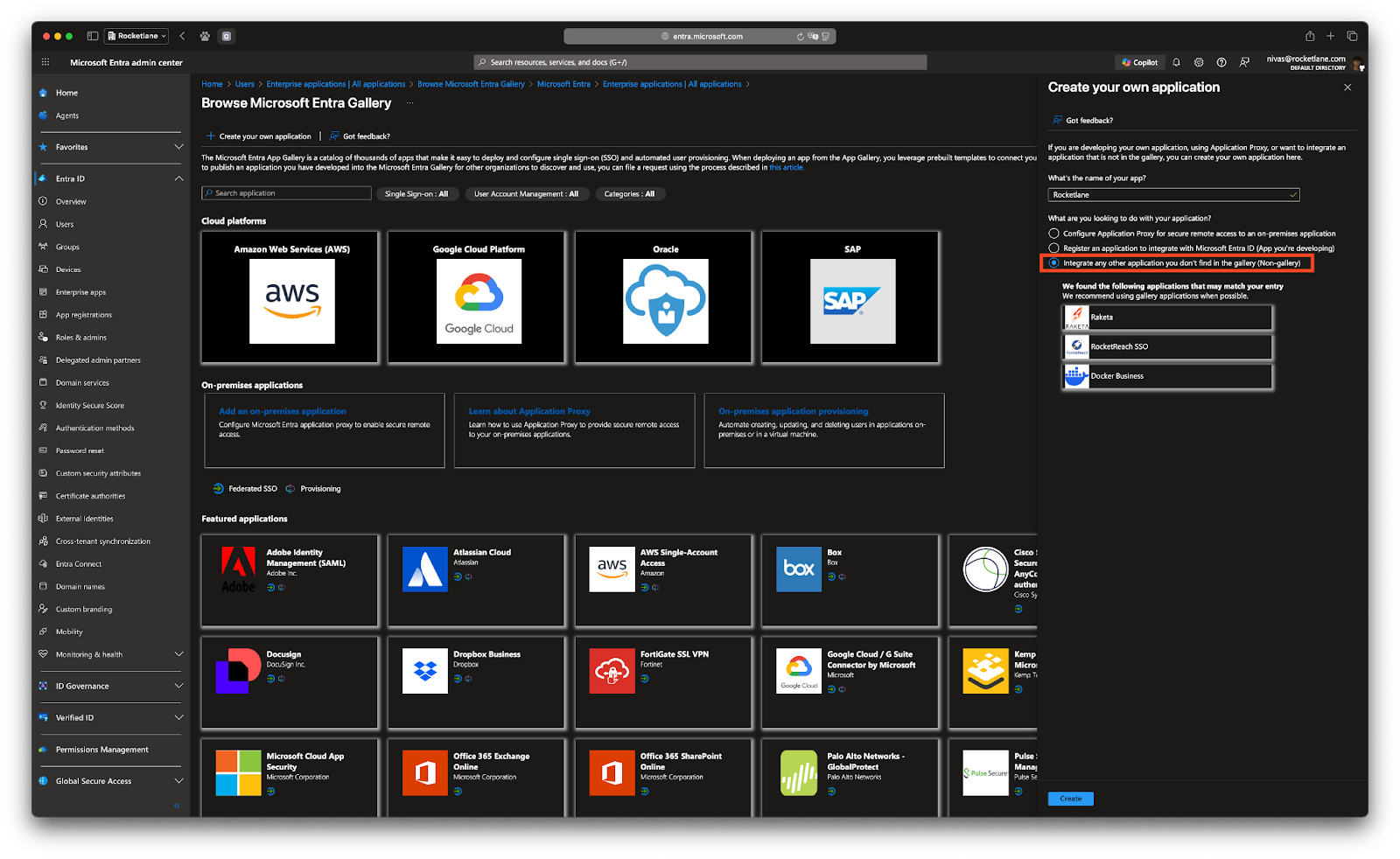Image resolution: width=1400 pixels, height=859 pixels.
Task: Open Custom branding in the sidebar
Action: pos(84,610)
